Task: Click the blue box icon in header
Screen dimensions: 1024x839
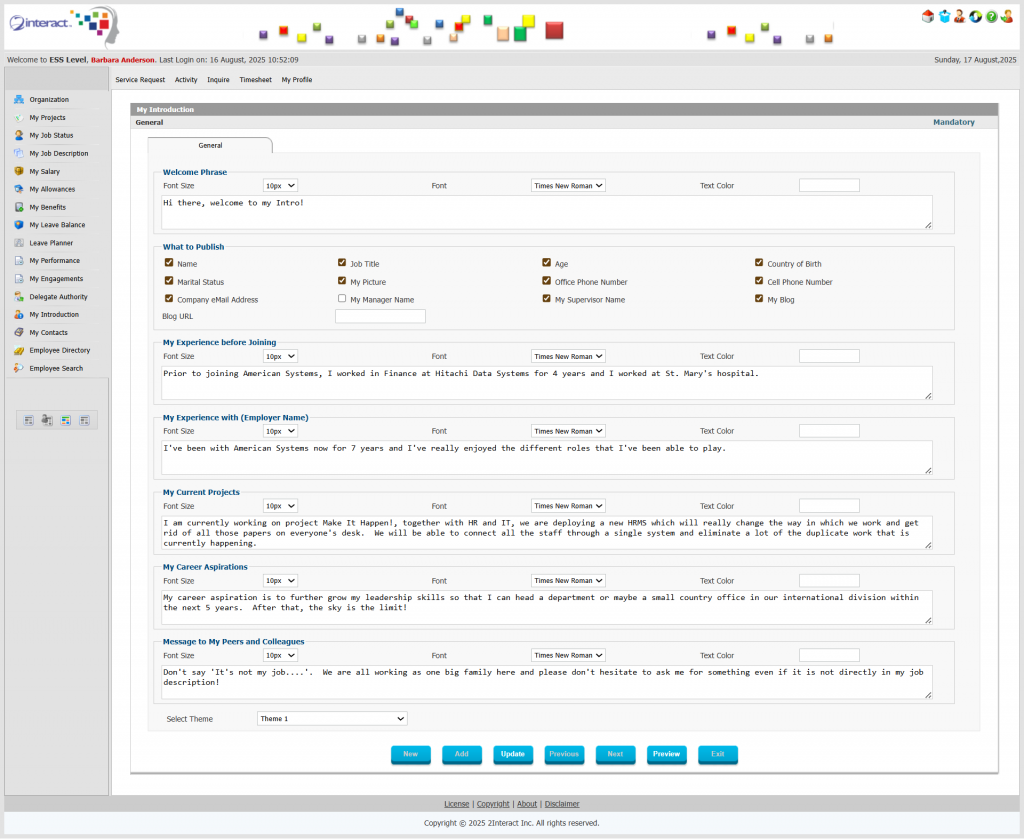Action: pos(944,17)
